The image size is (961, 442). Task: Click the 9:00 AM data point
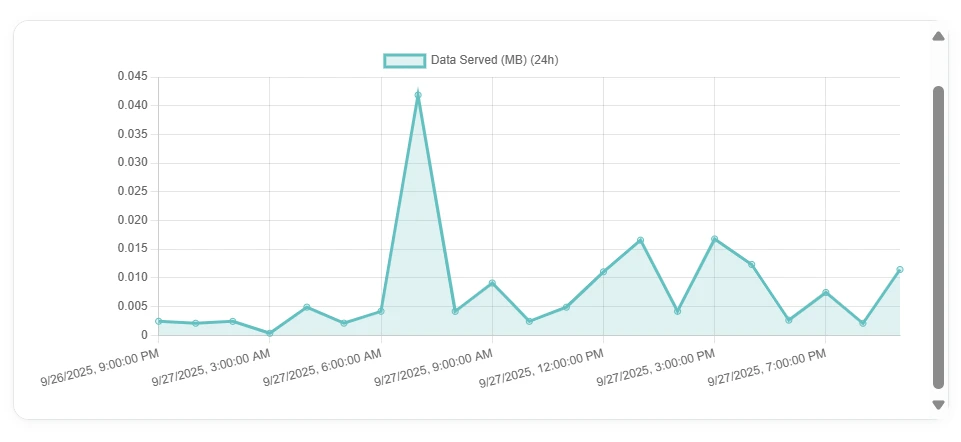tap(492, 283)
